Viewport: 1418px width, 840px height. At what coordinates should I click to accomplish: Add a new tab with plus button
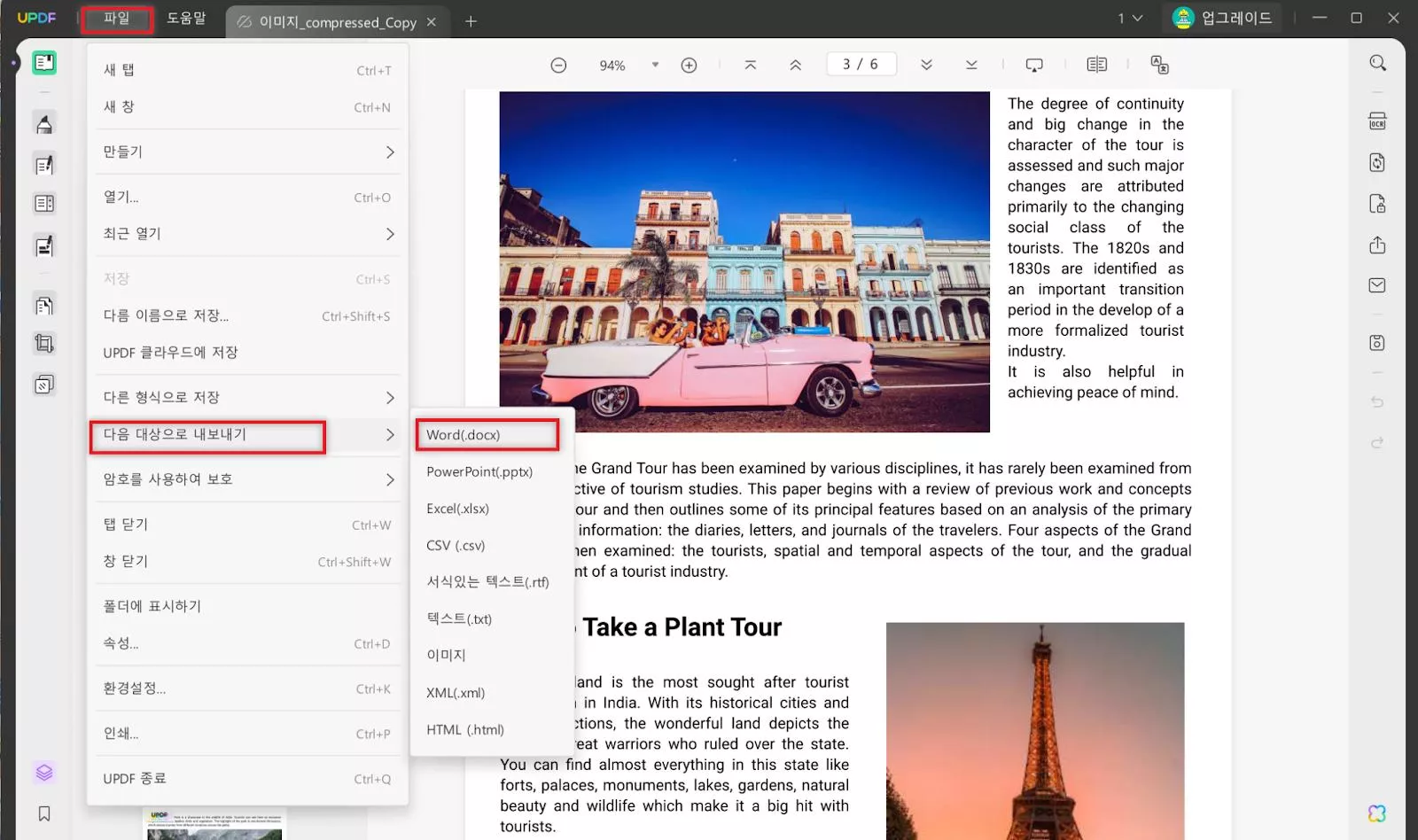coord(471,21)
